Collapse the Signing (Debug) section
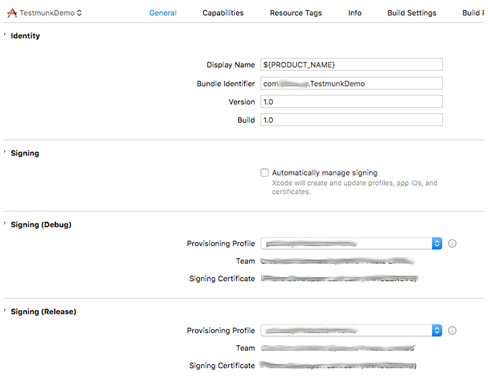488x387 pixels. tap(5, 224)
